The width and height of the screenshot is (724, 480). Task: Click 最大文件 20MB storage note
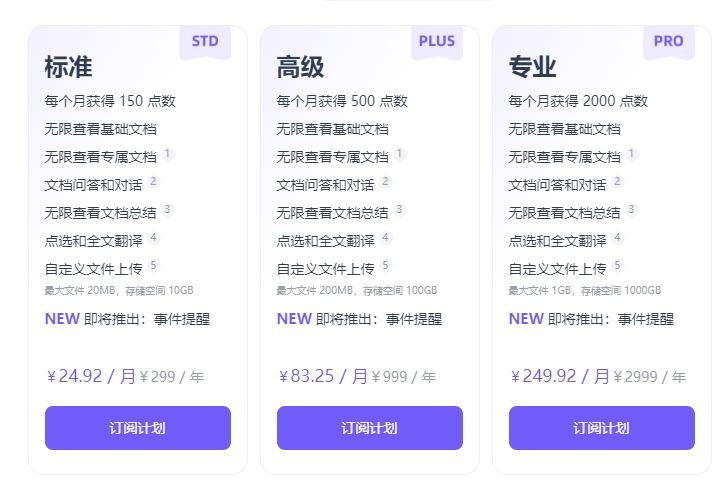[119, 290]
